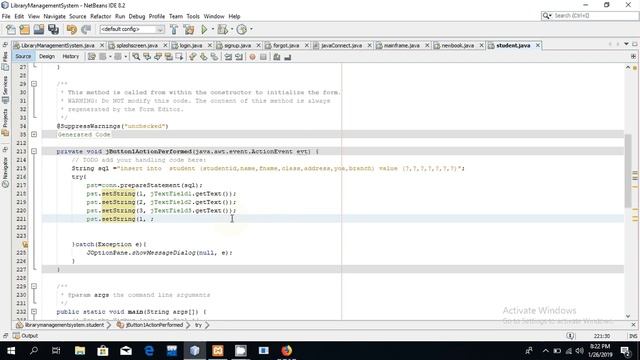Screen dimensions: 640x360
Task: Collapse the main method fold at line 232
Action: tap(34, 312)
